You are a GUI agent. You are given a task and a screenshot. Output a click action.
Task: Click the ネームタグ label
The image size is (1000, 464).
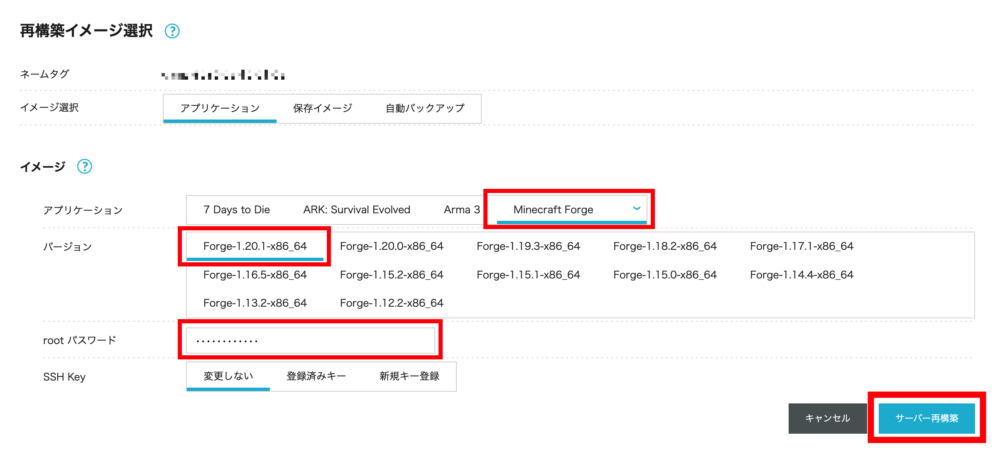pos(45,74)
